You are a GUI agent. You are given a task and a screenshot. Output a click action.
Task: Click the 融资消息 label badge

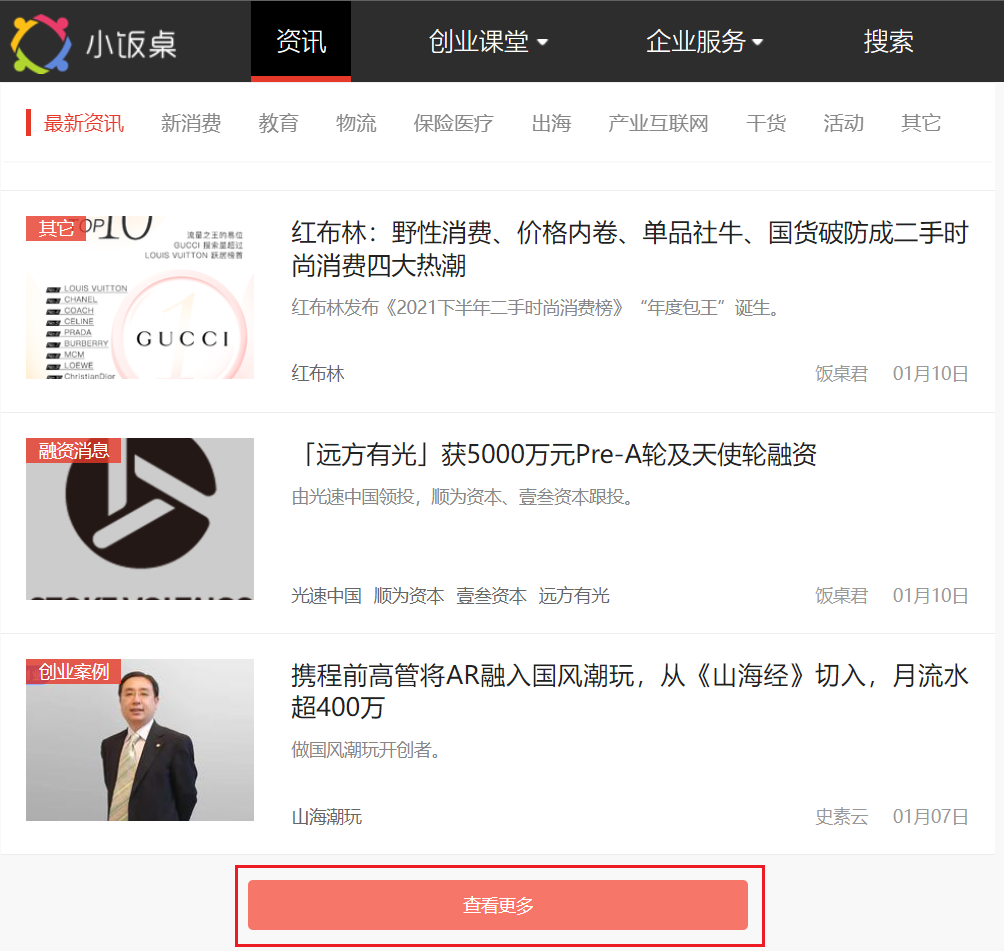point(74,450)
